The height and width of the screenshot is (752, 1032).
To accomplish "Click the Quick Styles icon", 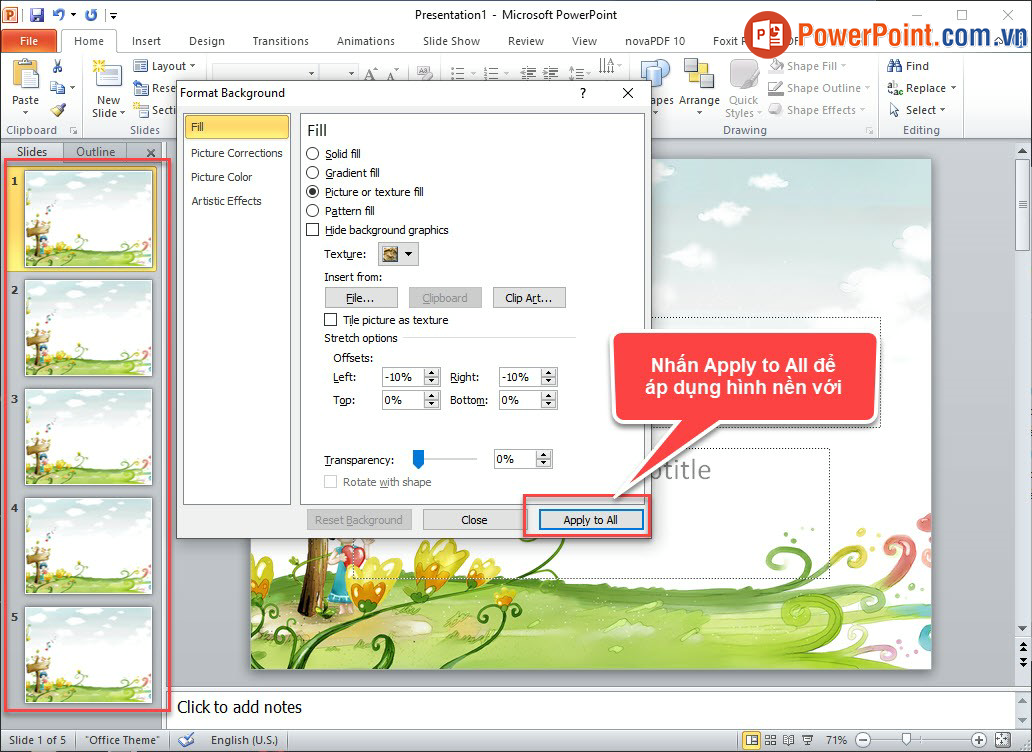I will coord(743,77).
